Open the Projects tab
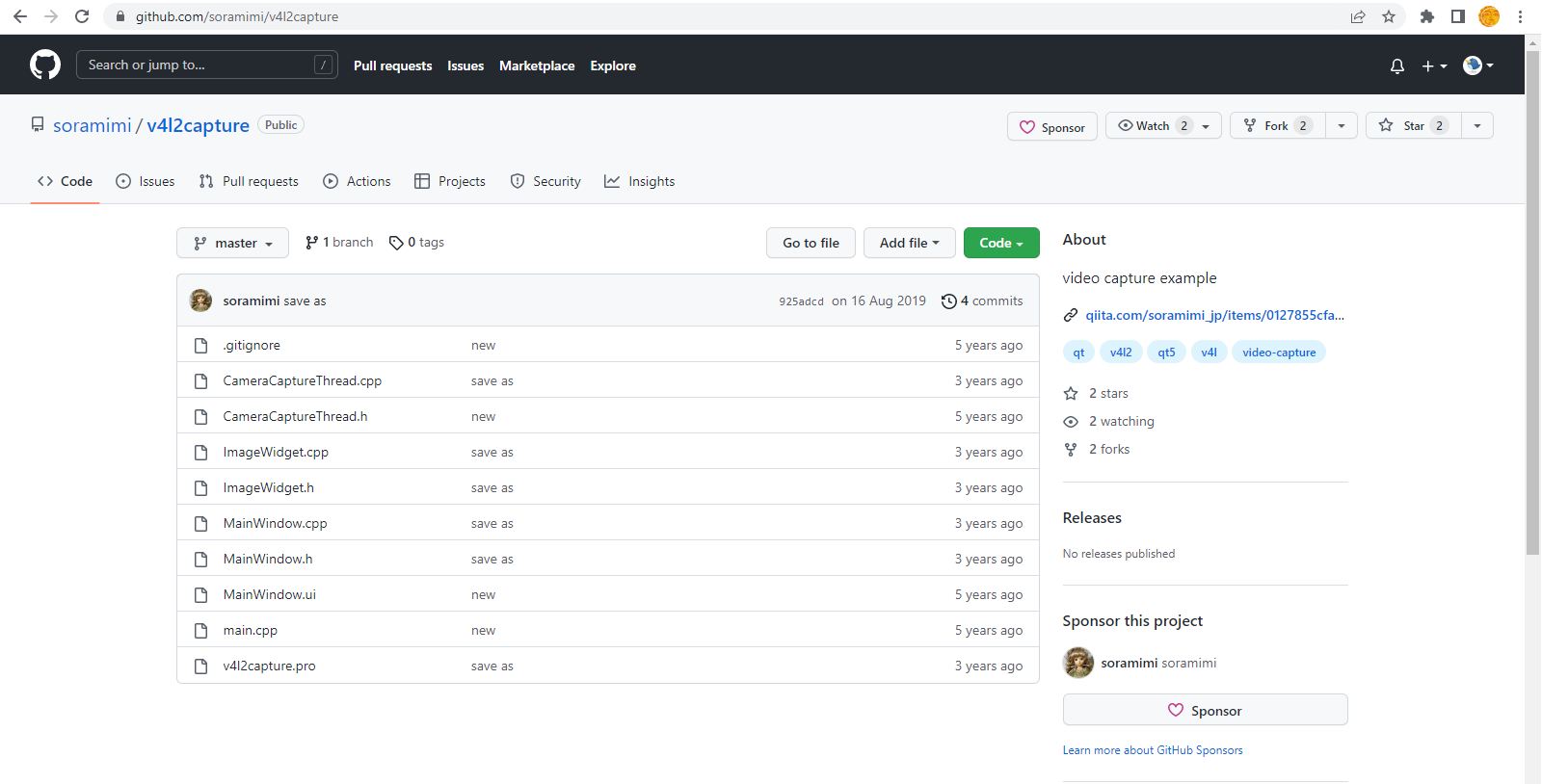Screen dimensions: 1542x784 (450, 181)
